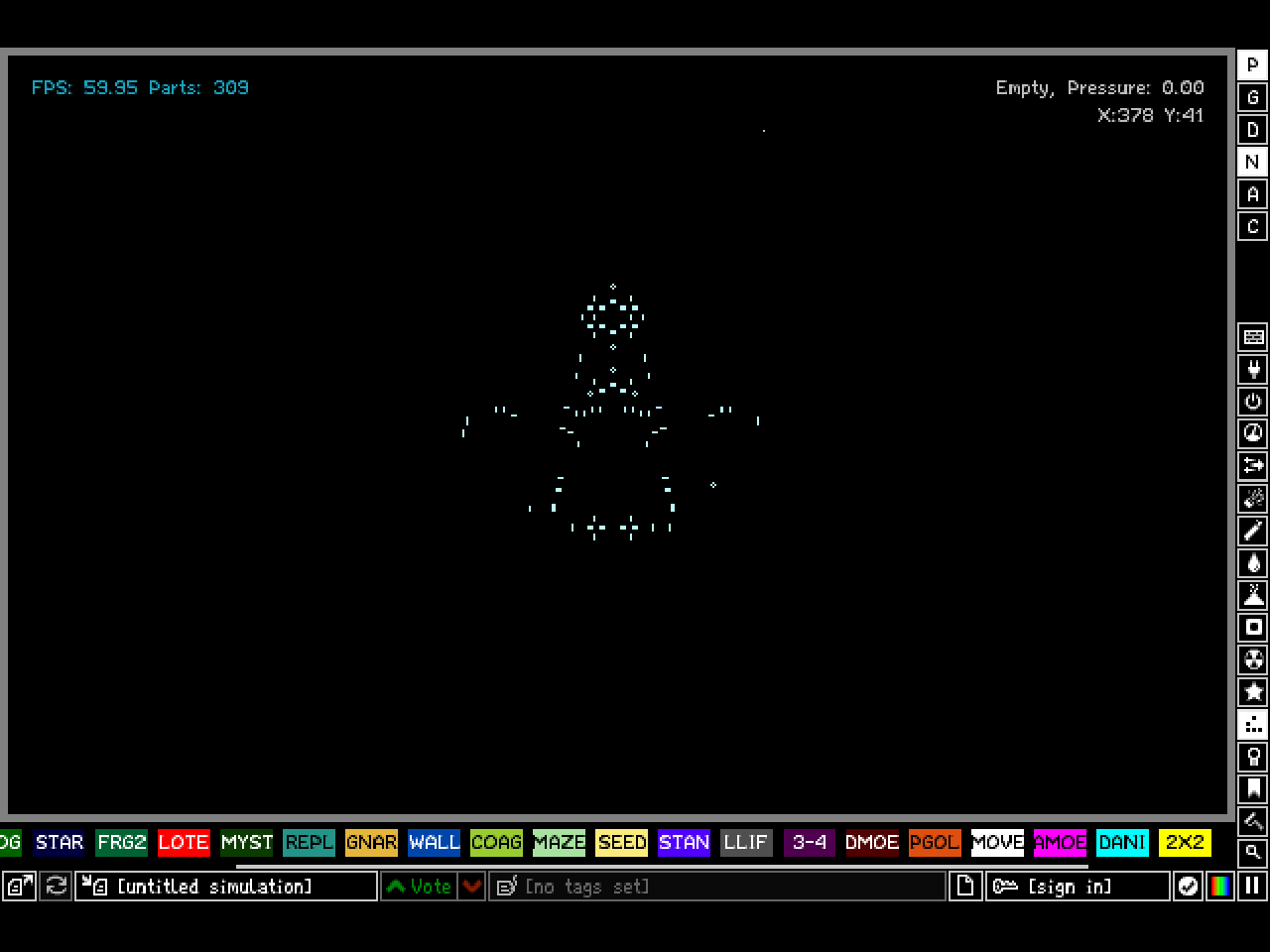Reload the simulation
This screenshot has height=952, width=1270.
click(x=57, y=886)
